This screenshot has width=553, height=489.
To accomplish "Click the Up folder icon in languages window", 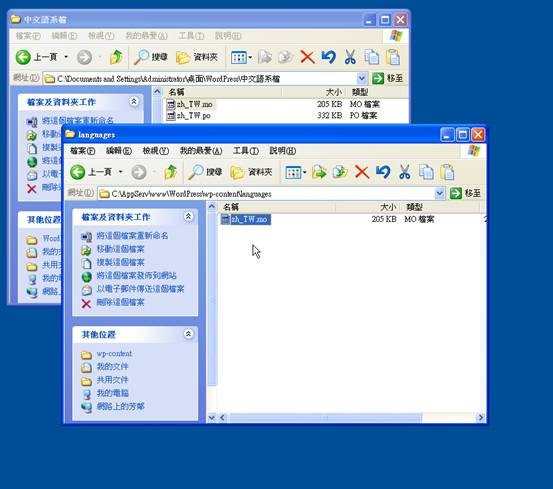I will coord(170,172).
